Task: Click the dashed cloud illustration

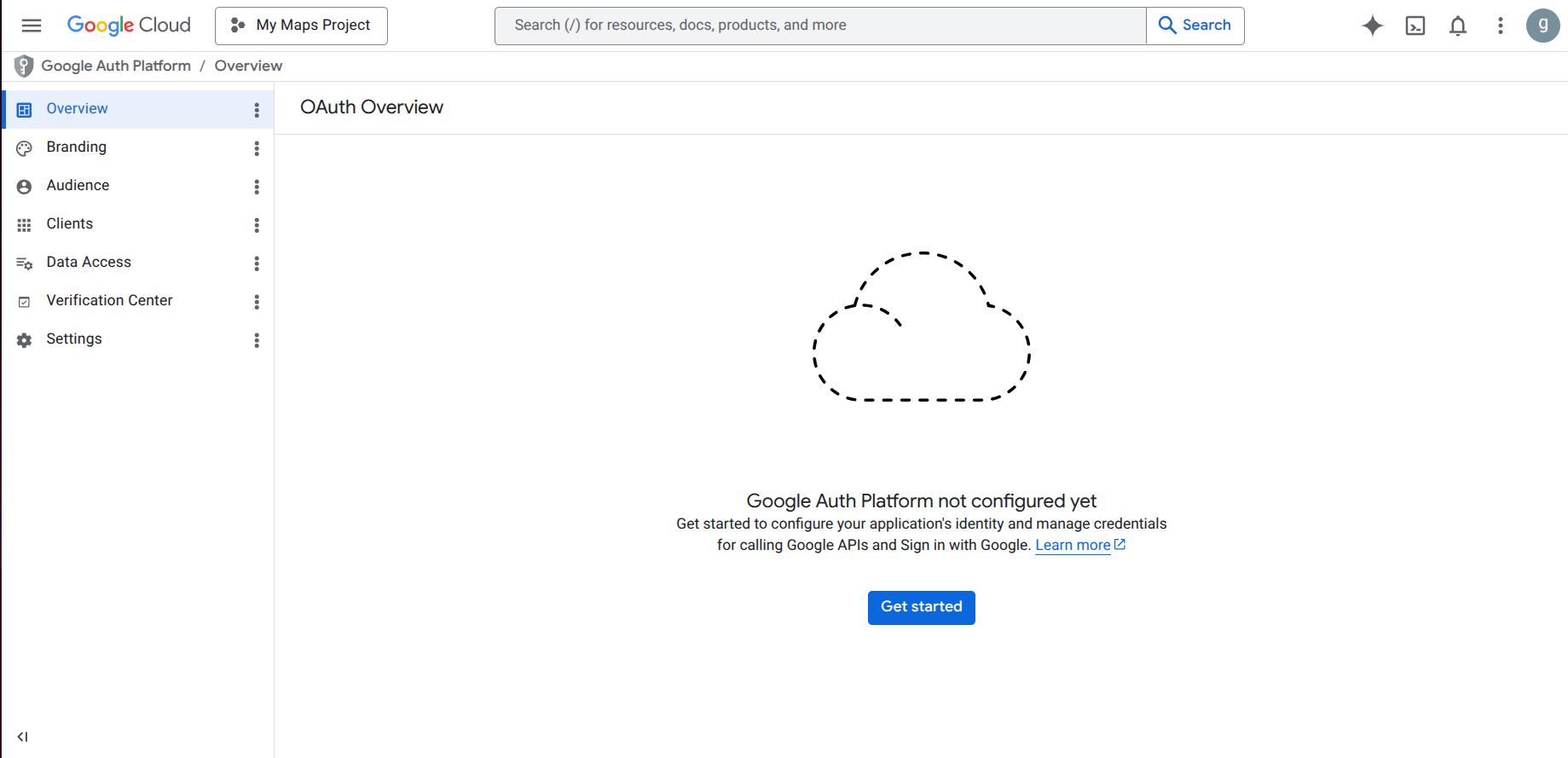Action: (922, 327)
